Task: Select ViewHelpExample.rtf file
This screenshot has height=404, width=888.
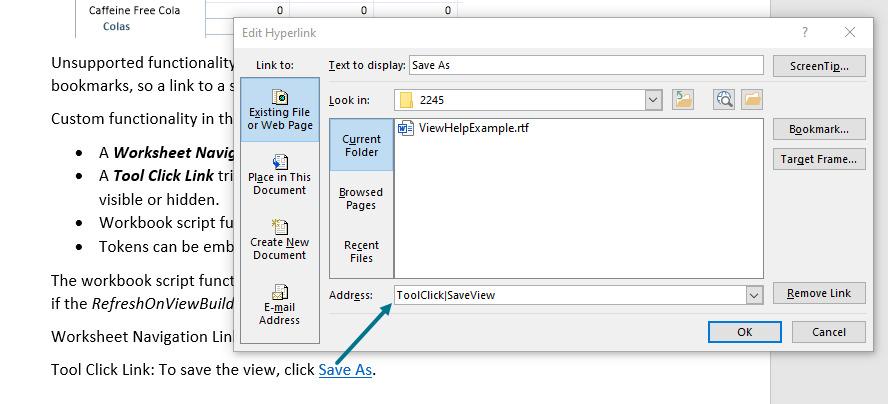Action: (x=464, y=128)
